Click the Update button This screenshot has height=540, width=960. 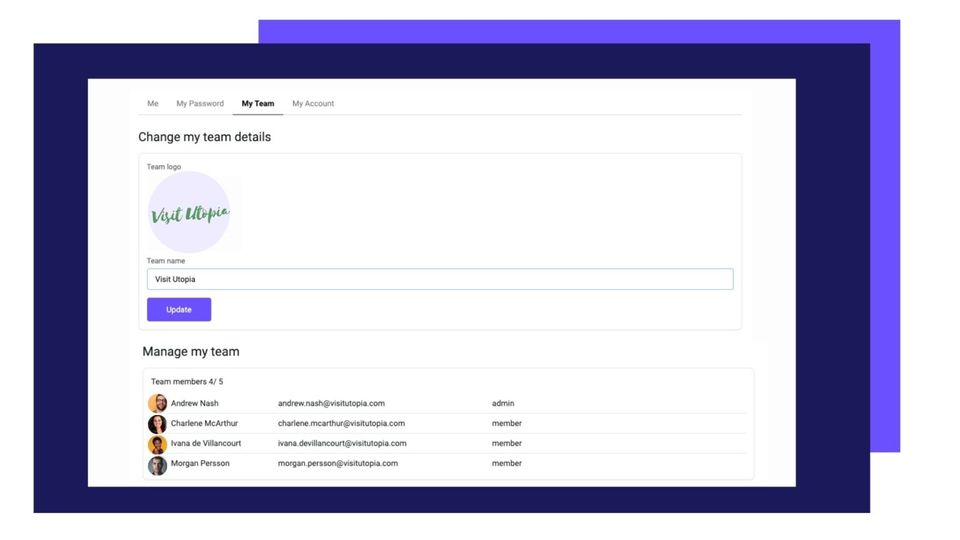179,310
